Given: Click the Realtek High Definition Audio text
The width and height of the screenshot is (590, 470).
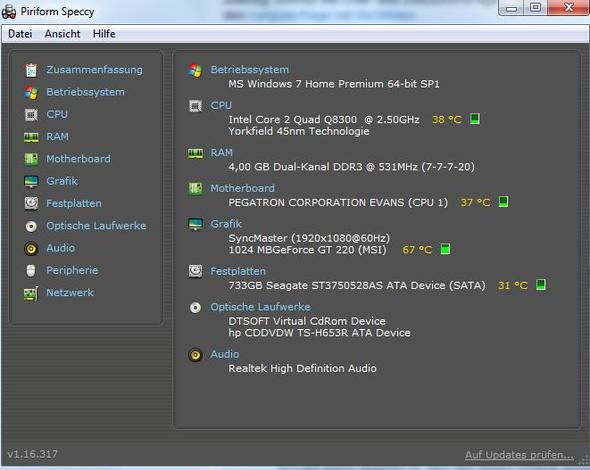Looking at the screenshot, I should [x=302, y=368].
